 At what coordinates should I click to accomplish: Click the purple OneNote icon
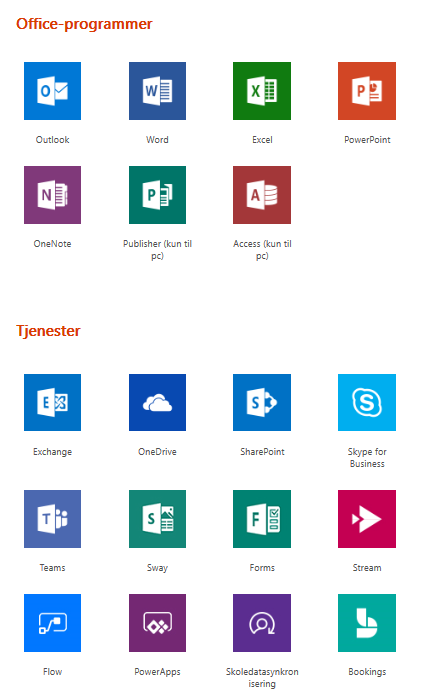pos(53,195)
